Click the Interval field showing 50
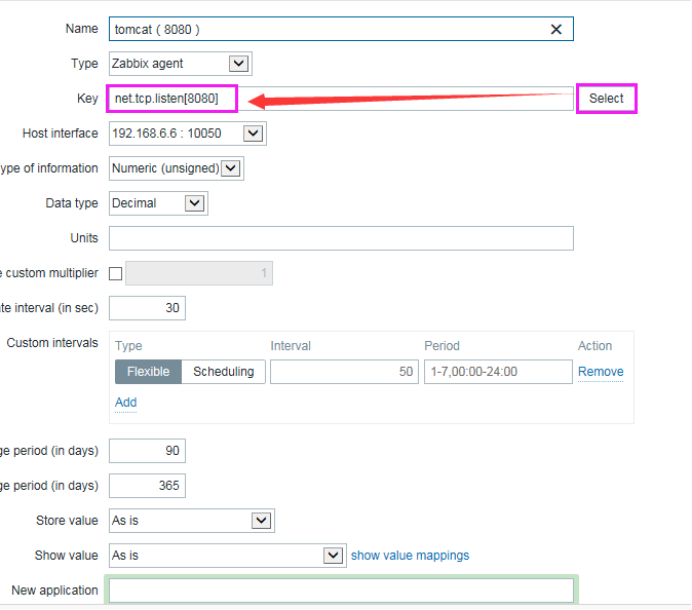 344,372
